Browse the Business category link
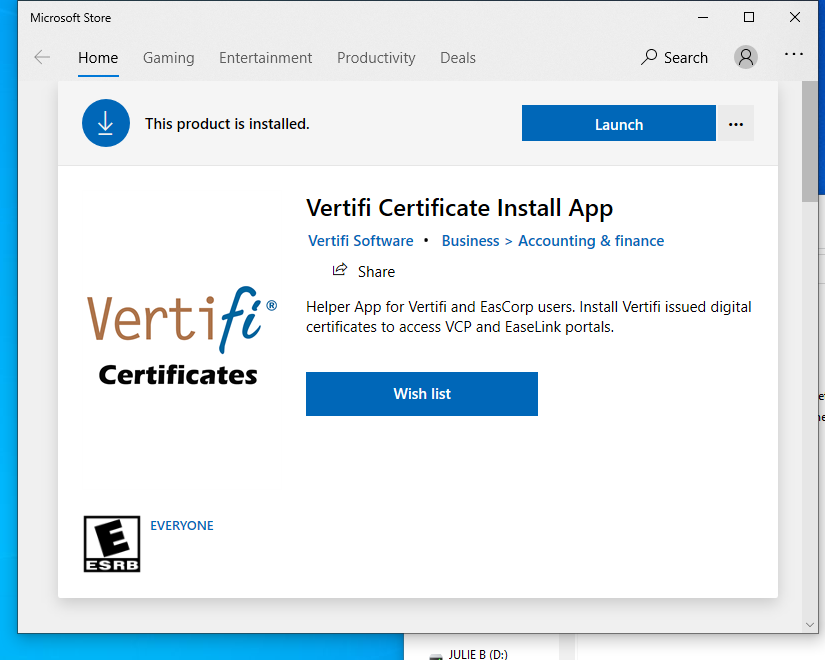Image resolution: width=825 pixels, height=660 pixels. 470,241
